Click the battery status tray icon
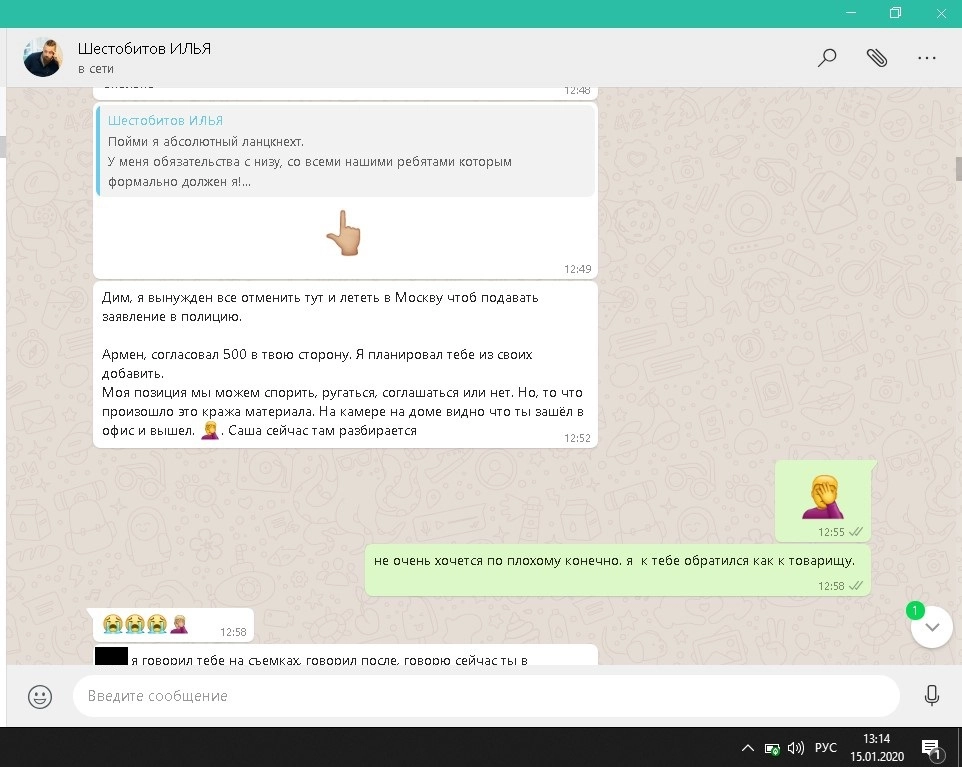Viewport: 962px width, 767px height. (772, 747)
